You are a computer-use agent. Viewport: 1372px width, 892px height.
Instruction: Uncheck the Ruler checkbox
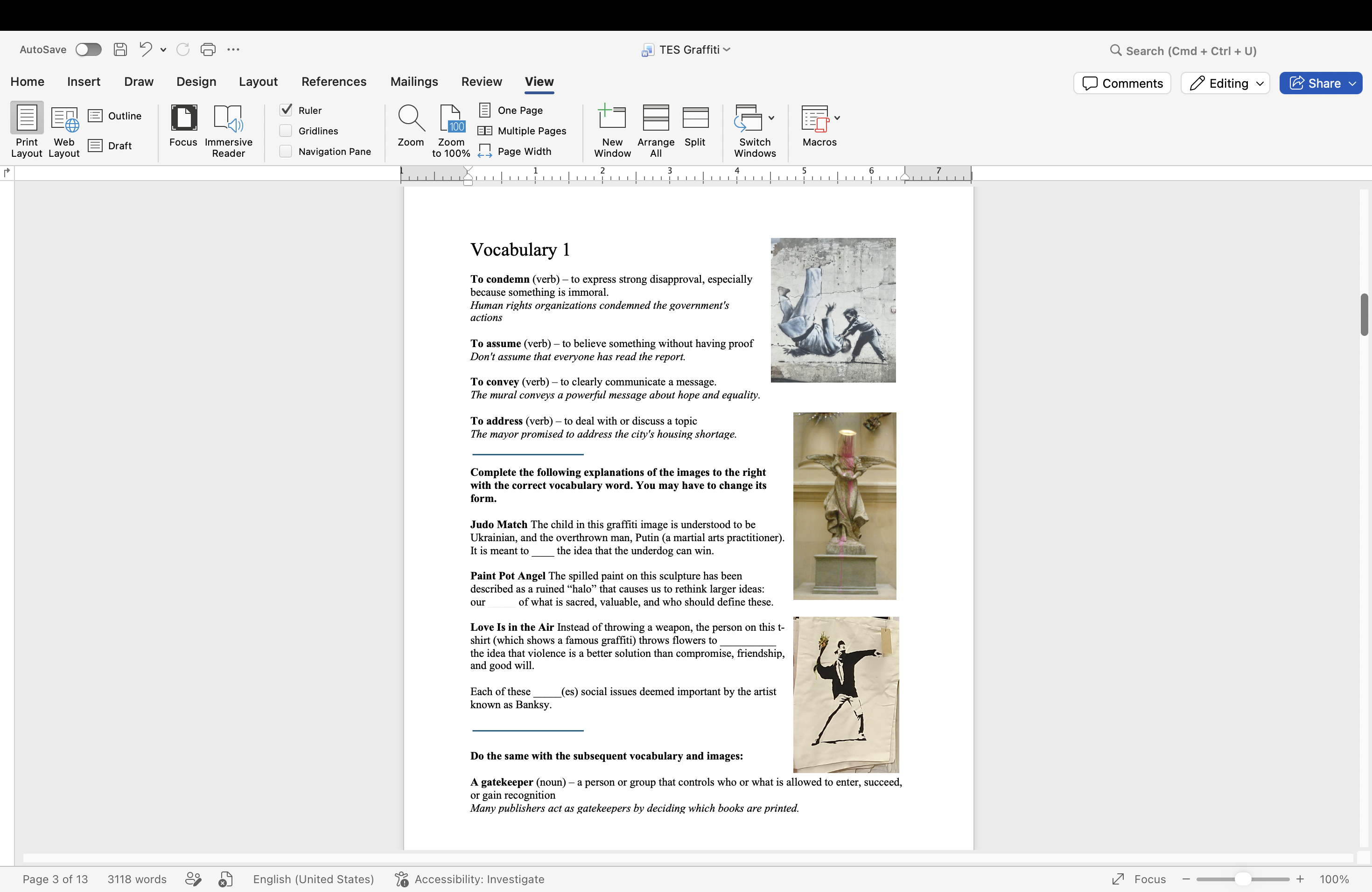(x=285, y=110)
